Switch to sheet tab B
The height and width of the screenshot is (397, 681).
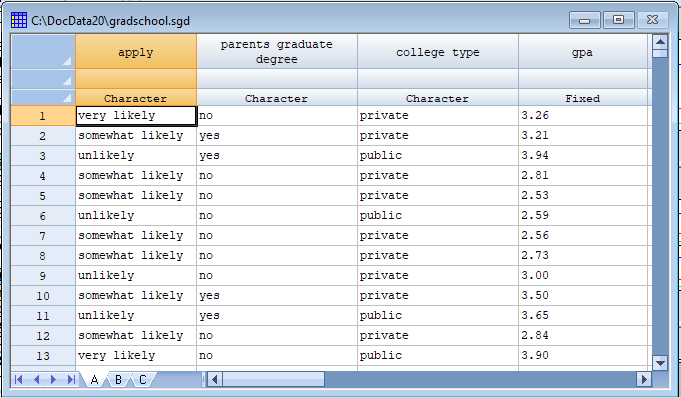(x=118, y=380)
